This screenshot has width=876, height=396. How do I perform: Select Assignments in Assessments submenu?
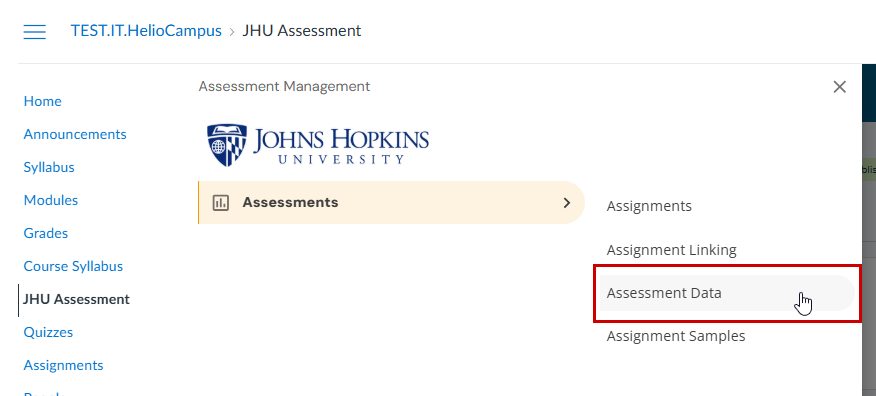(x=649, y=206)
